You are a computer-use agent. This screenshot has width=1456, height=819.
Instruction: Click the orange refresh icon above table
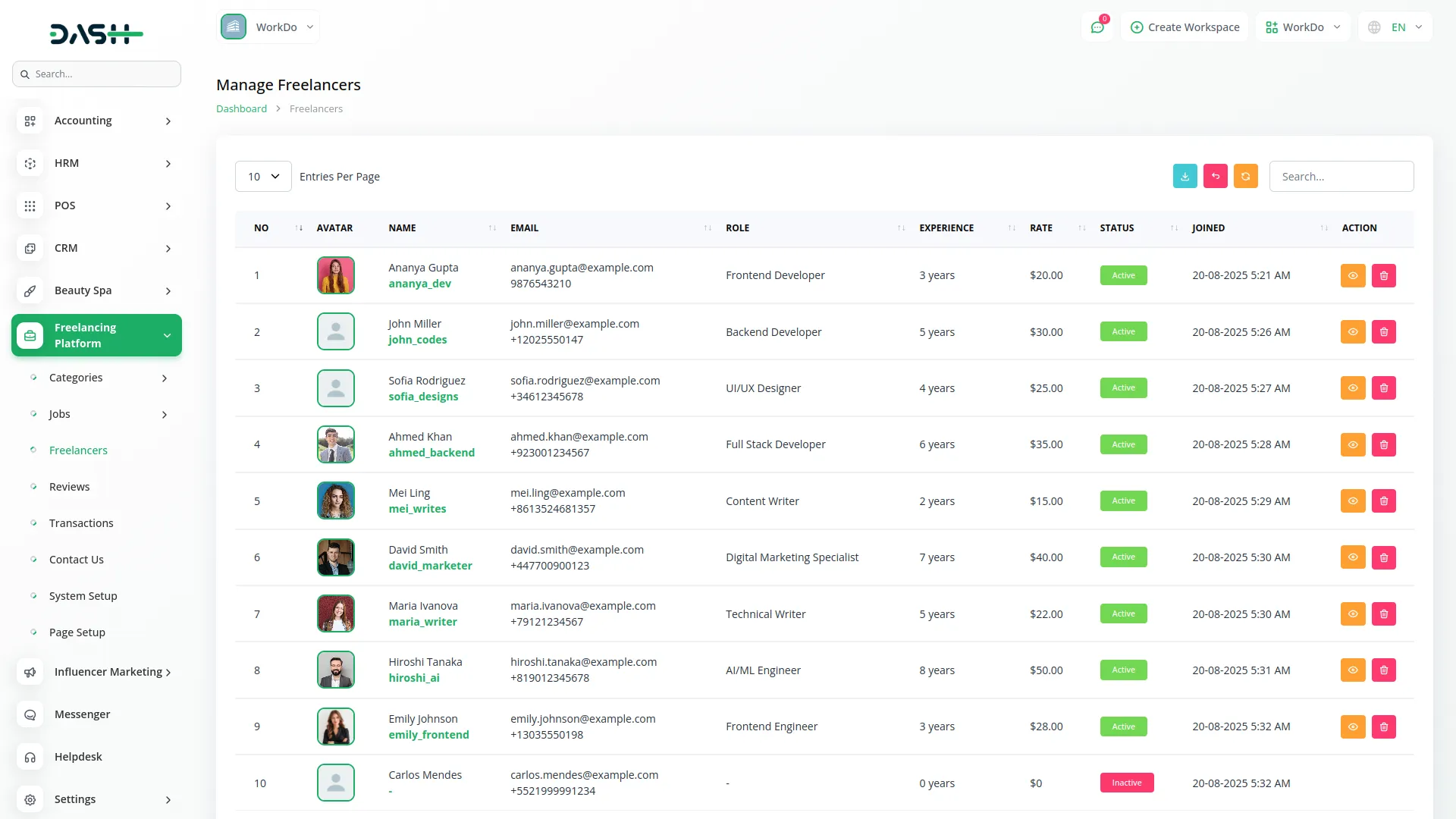[x=1245, y=176]
